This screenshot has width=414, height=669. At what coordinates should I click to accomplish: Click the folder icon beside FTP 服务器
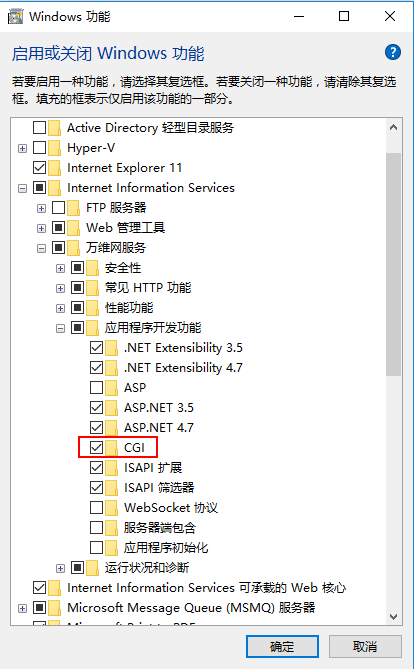pyautogui.click(x=73, y=208)
